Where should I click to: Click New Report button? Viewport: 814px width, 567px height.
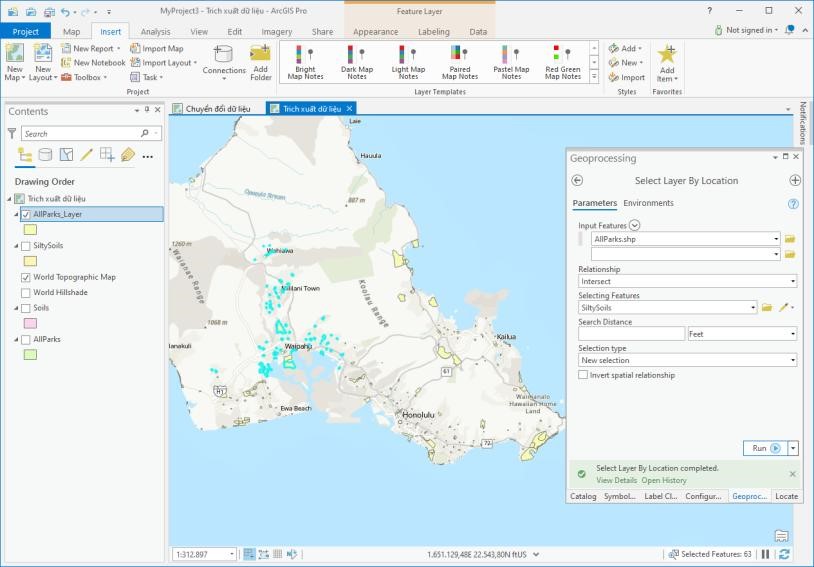(x=90, y=48)
